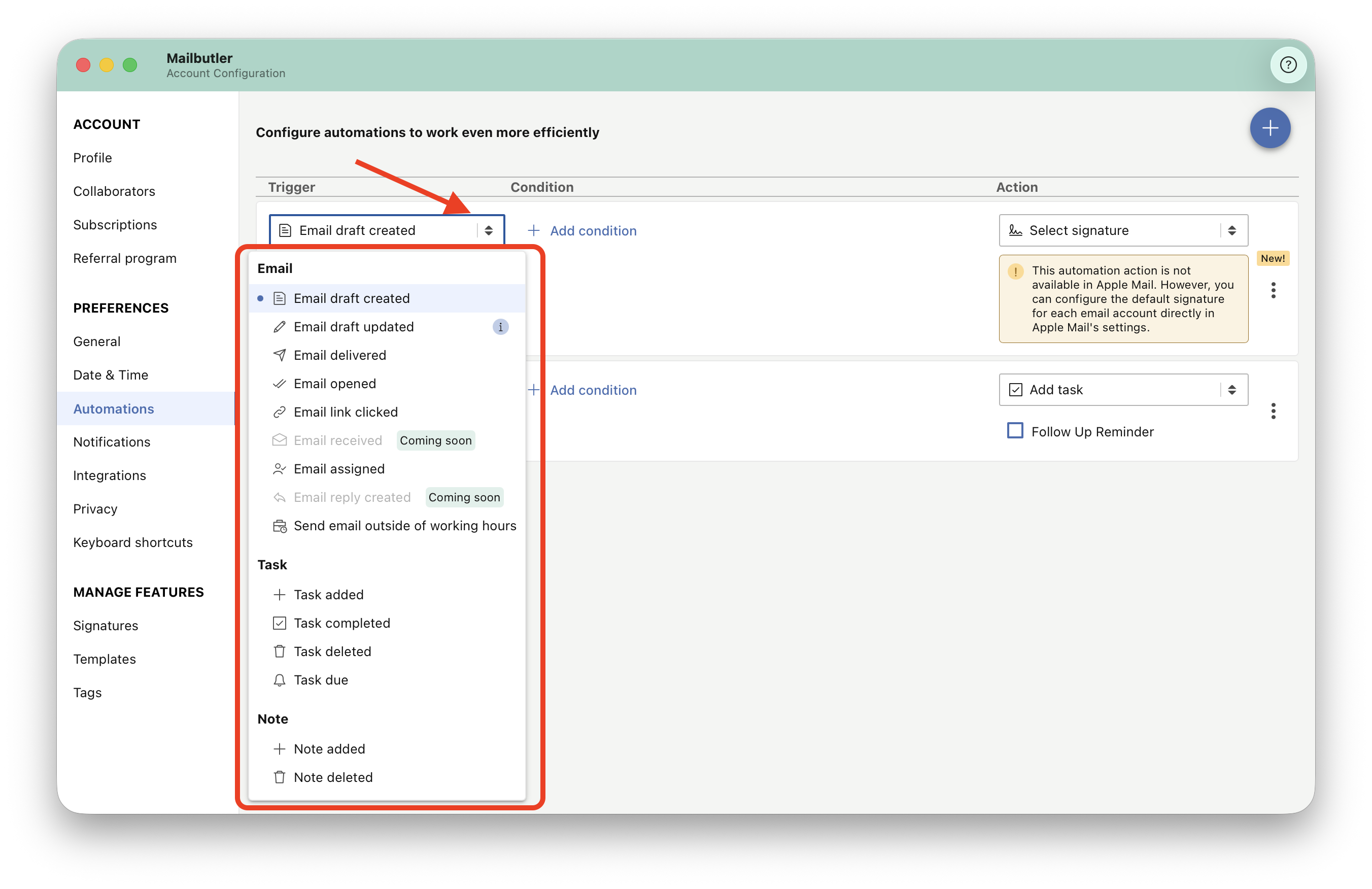Click the checkbox icon beside Task completed
Viewport: 1372px width, 889px height.
280,623
